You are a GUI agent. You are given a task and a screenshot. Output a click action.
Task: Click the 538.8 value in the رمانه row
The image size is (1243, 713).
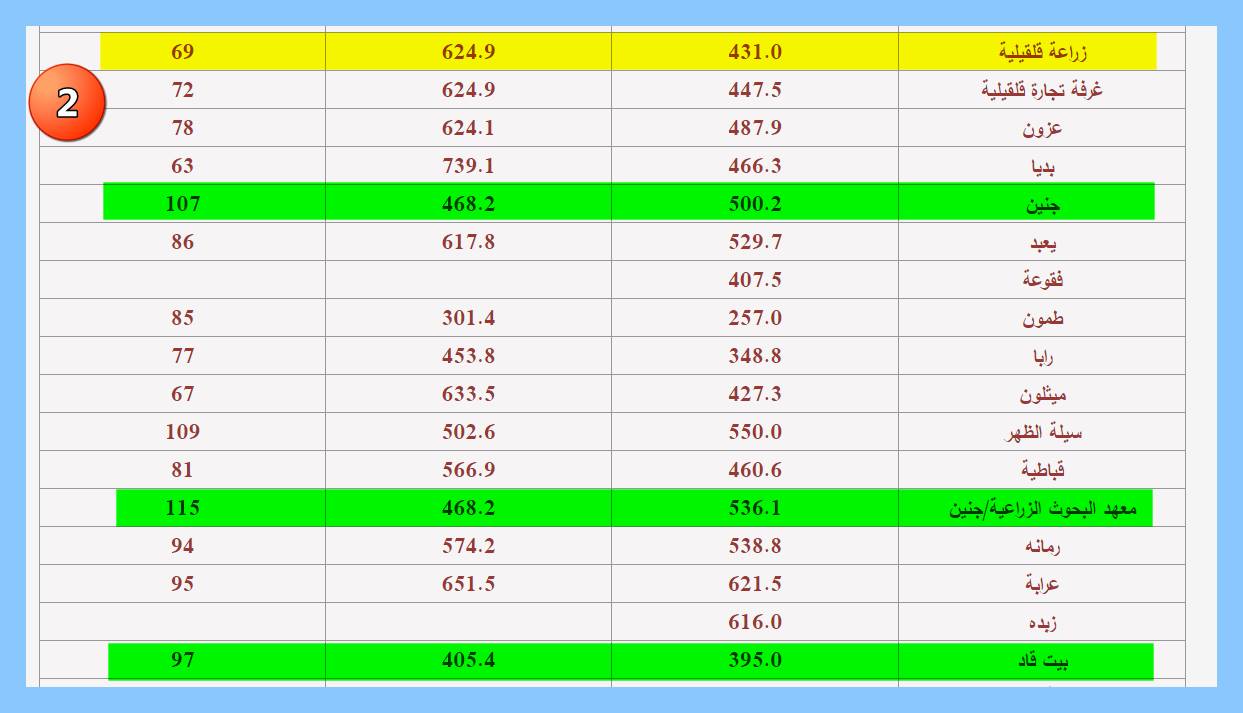point(754,546)
